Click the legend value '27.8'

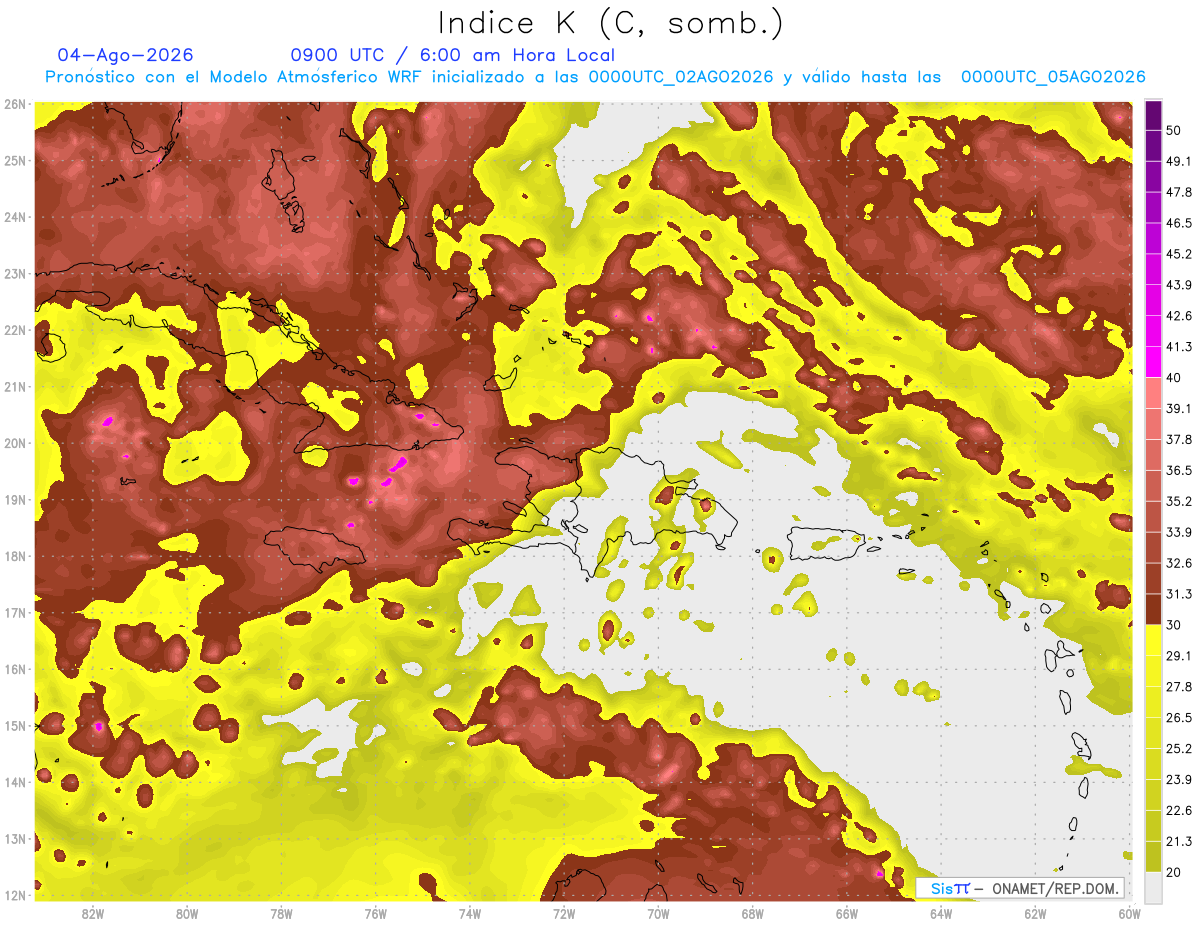1178,687
